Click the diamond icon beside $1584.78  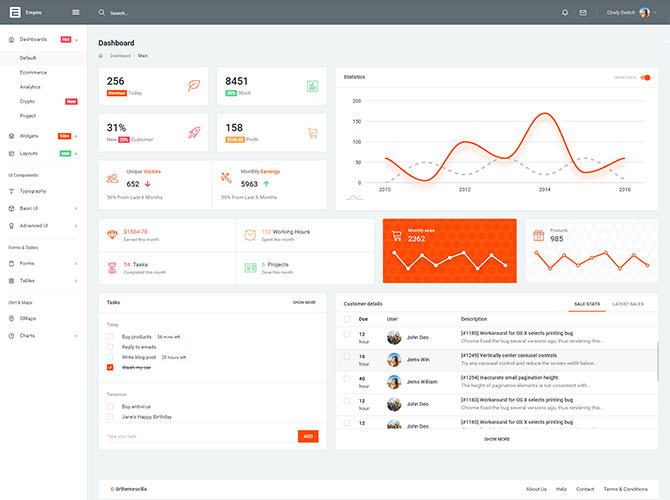click(x=112, y=235)
